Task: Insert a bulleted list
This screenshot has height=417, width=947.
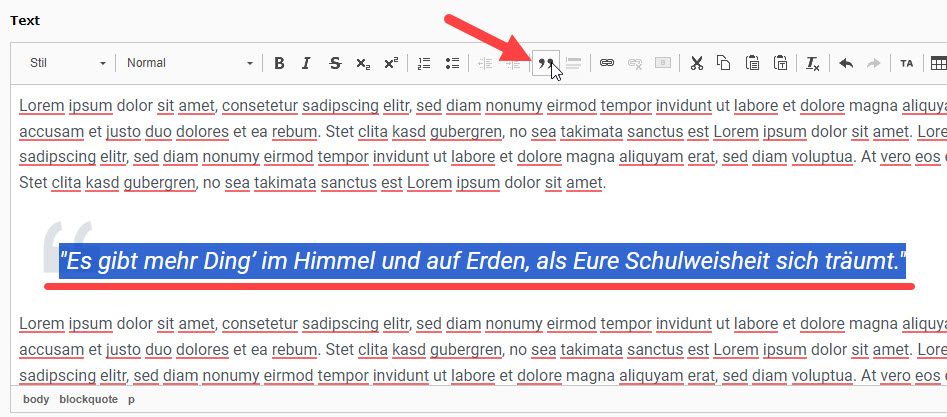Action: [x=452, y=63]
